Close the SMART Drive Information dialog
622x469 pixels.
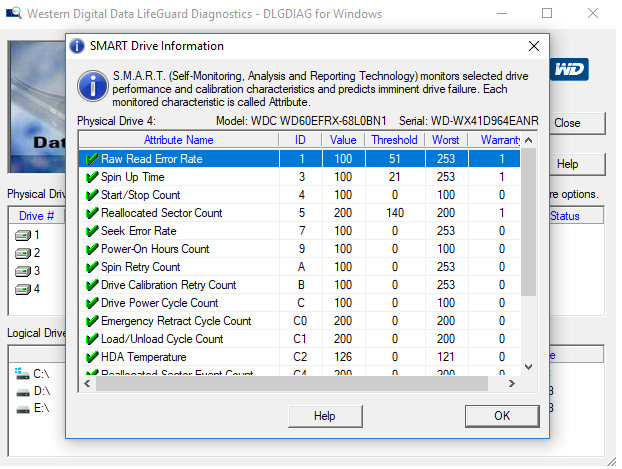pos(534,46)
